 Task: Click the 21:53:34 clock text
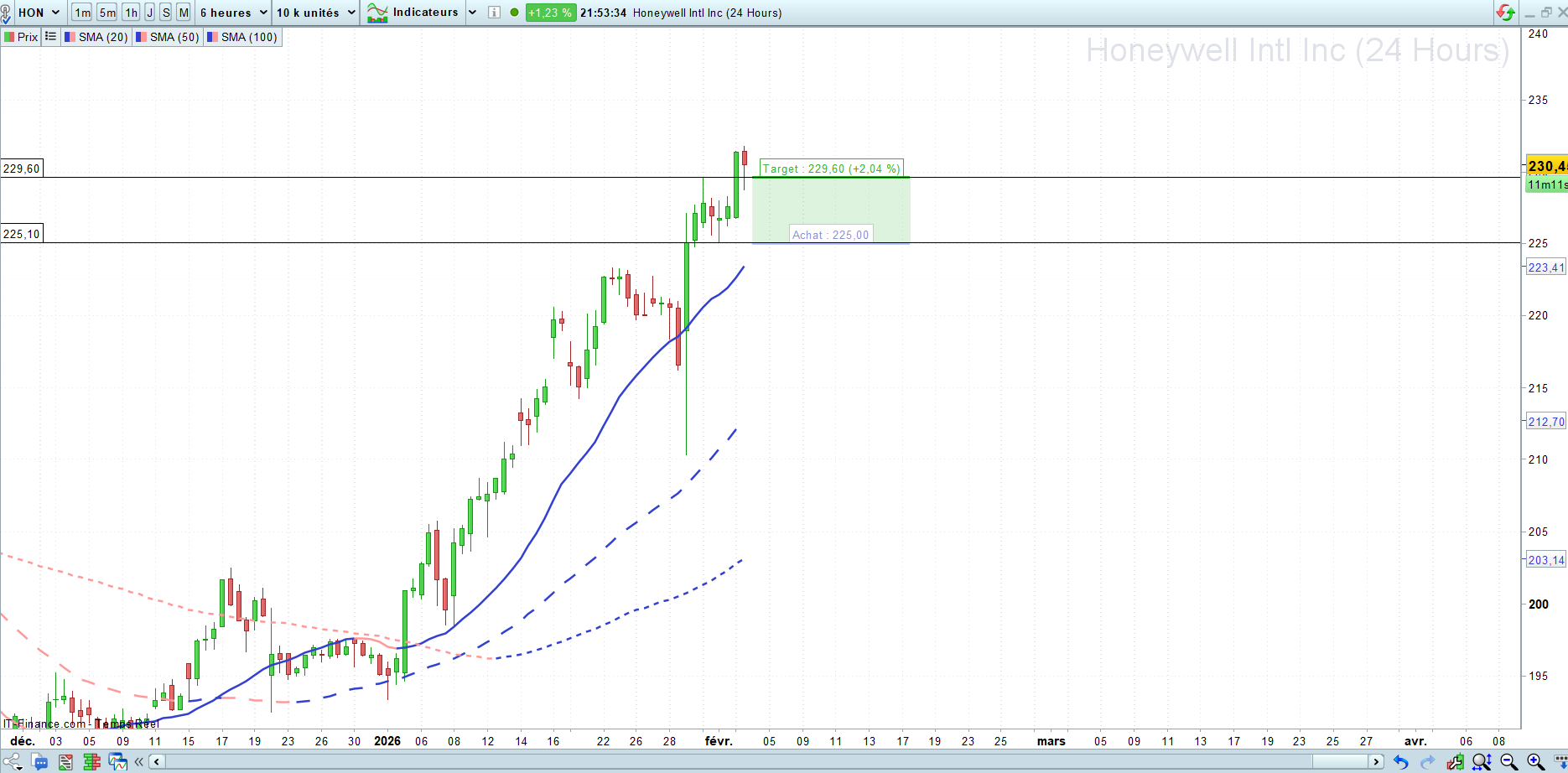click(603, 13)
